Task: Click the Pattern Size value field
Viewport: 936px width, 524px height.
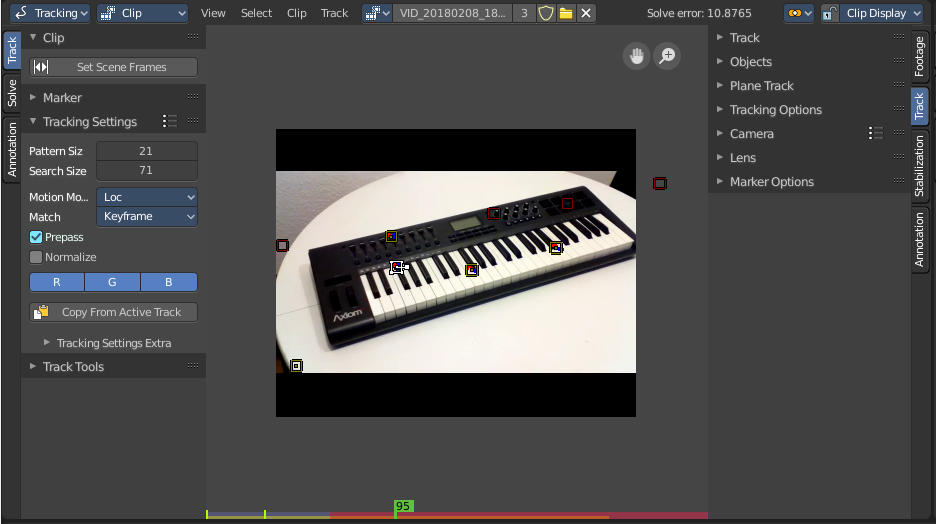Action: pos(147,151)
